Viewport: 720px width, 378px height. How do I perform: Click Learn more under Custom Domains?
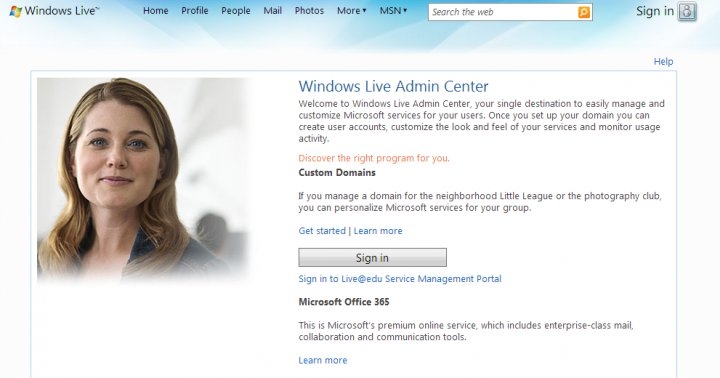tap(378, 231)
